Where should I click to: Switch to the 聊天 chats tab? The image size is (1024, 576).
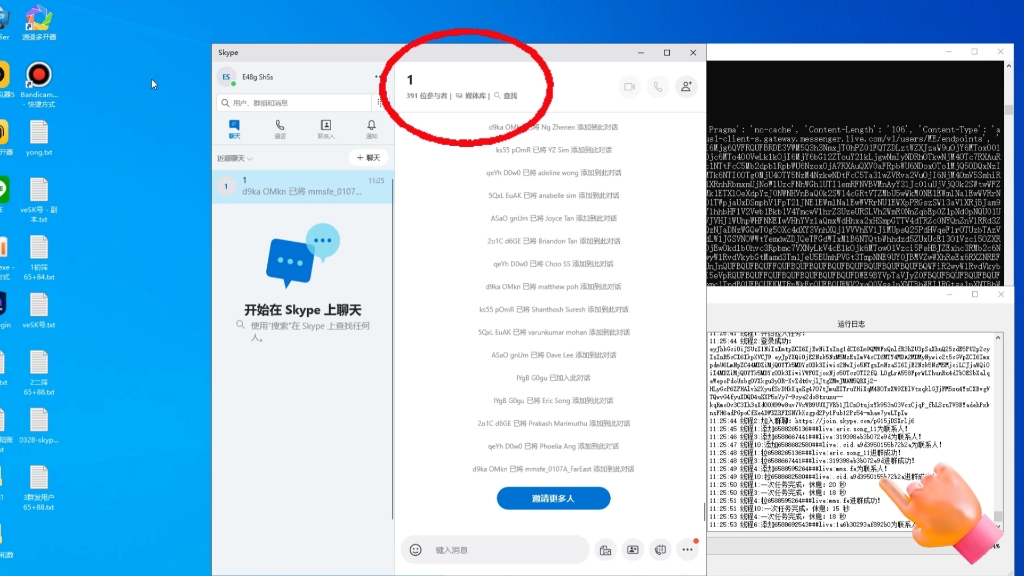[x=234, y=129]
